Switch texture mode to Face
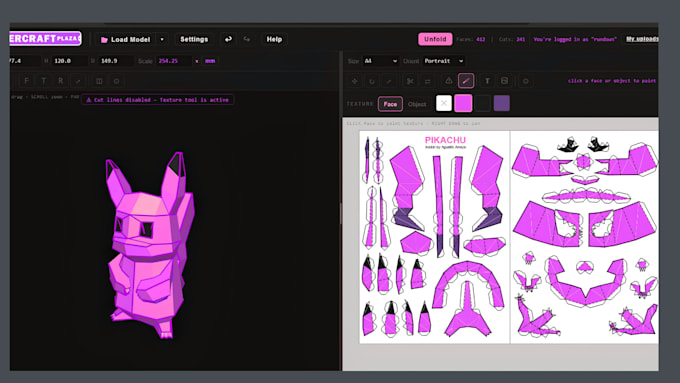 pyautogui.click(x=390, y=104)
